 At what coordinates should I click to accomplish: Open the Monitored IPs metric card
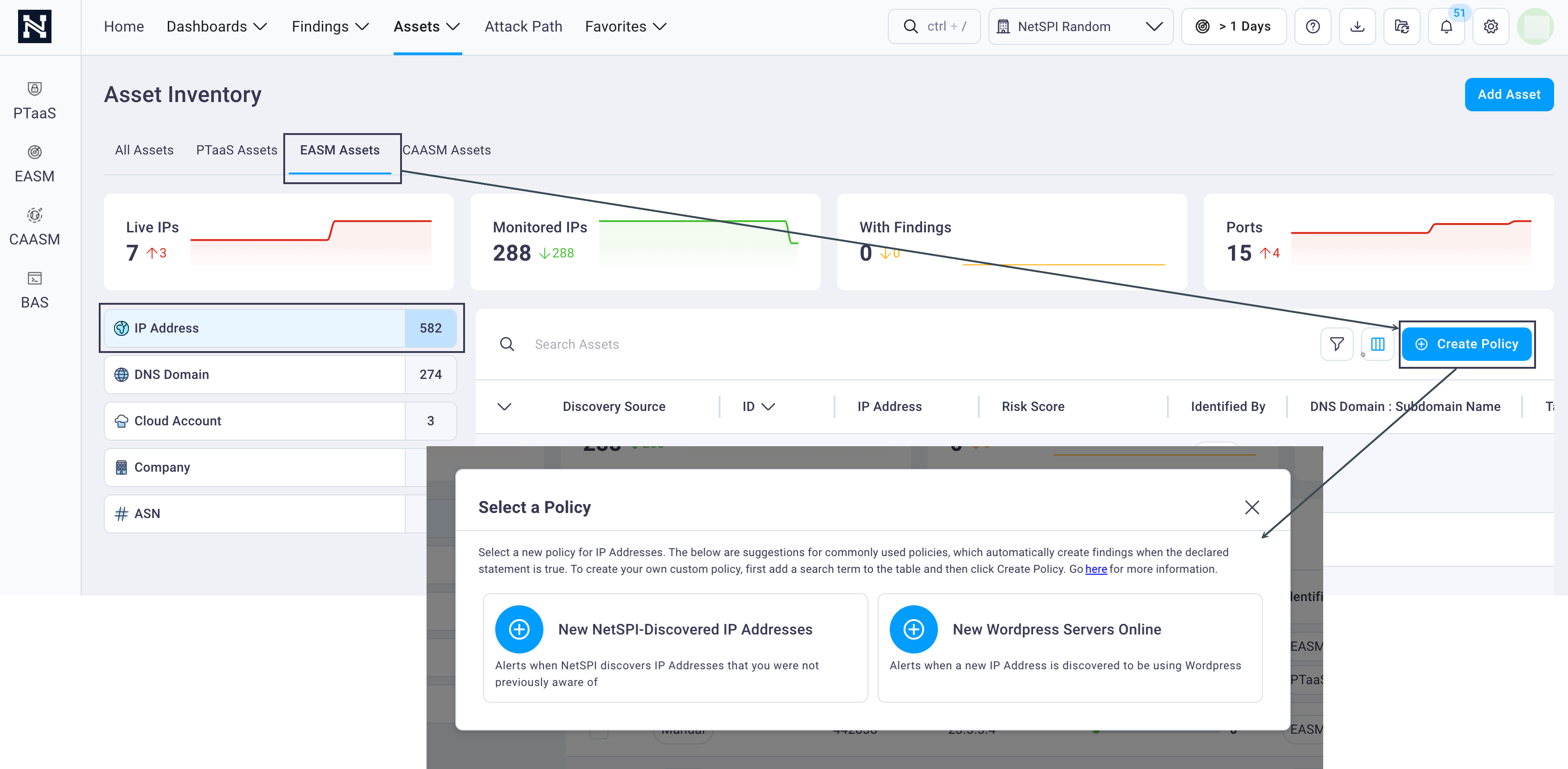(644, 242)
